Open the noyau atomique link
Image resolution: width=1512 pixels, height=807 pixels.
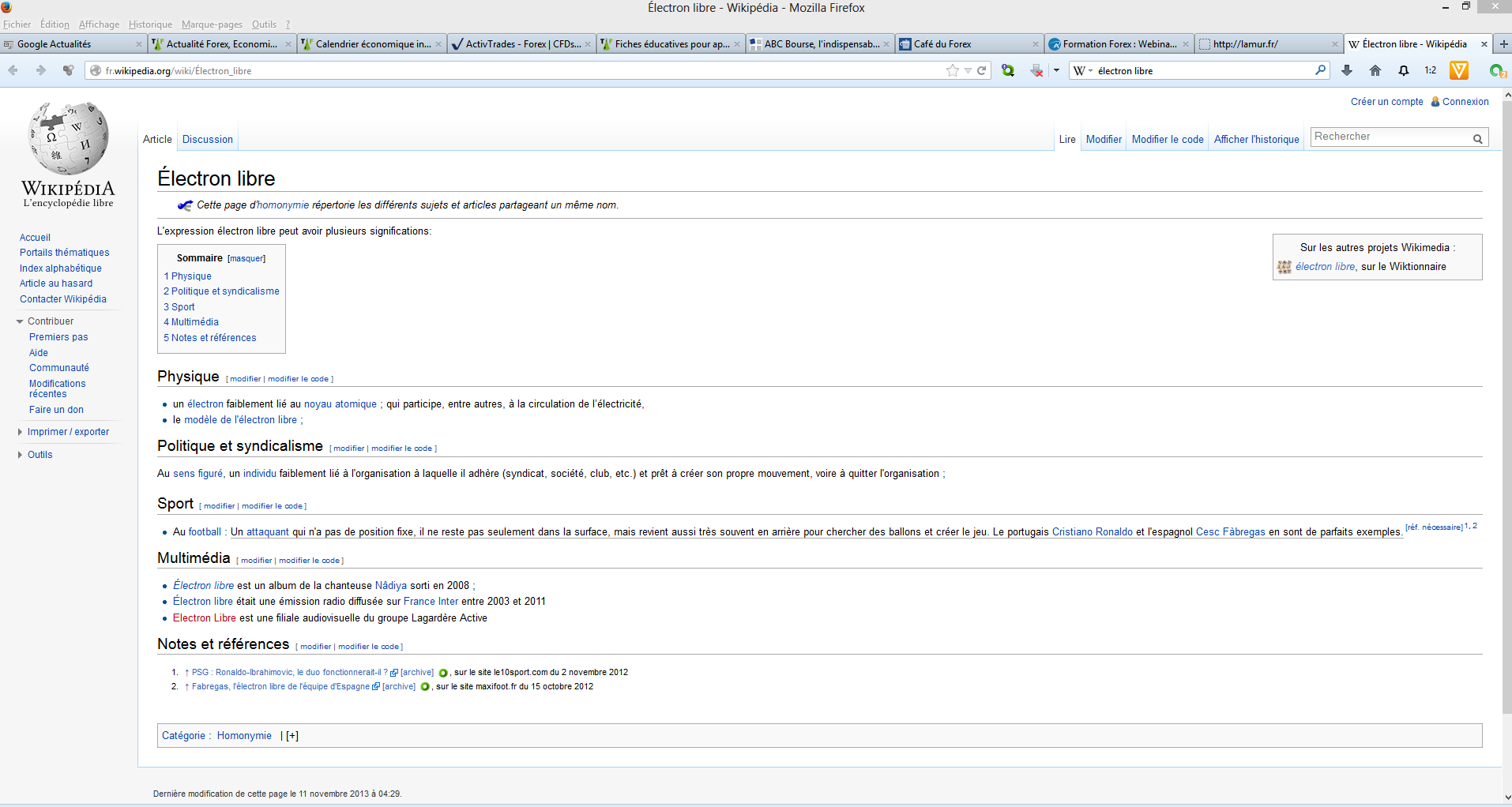pyautogui.click(x=340, y=404)
